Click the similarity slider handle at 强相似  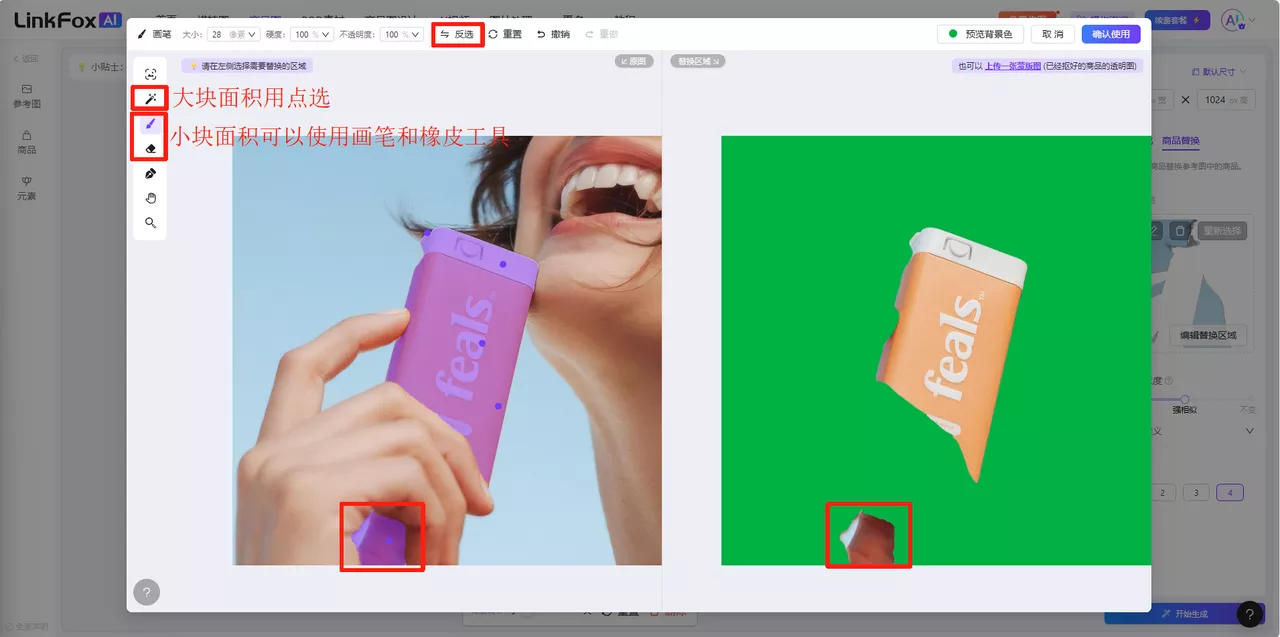point(1184,399)
